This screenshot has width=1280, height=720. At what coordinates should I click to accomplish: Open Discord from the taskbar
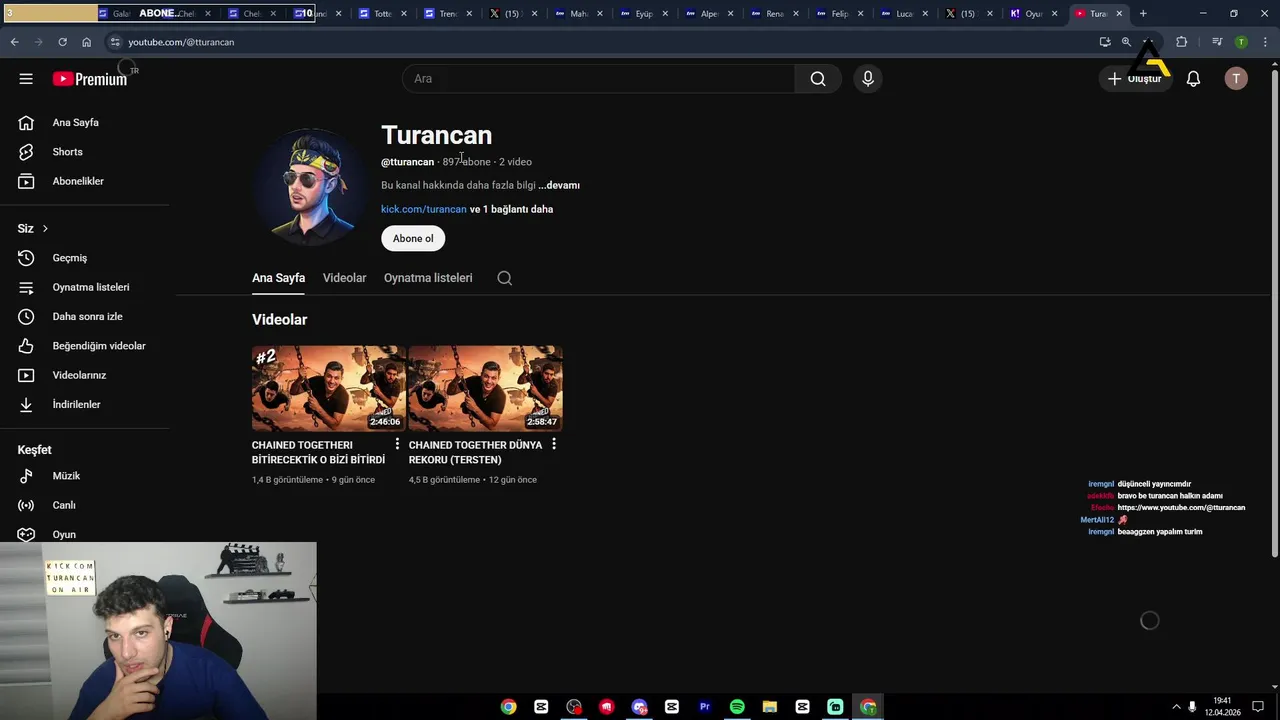pos(639,707)
